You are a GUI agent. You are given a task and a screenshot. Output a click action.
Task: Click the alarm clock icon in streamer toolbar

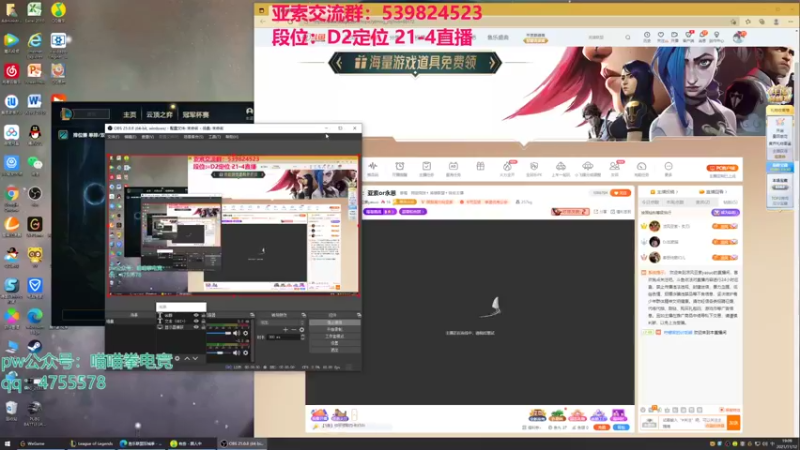[x=399, y=166]
